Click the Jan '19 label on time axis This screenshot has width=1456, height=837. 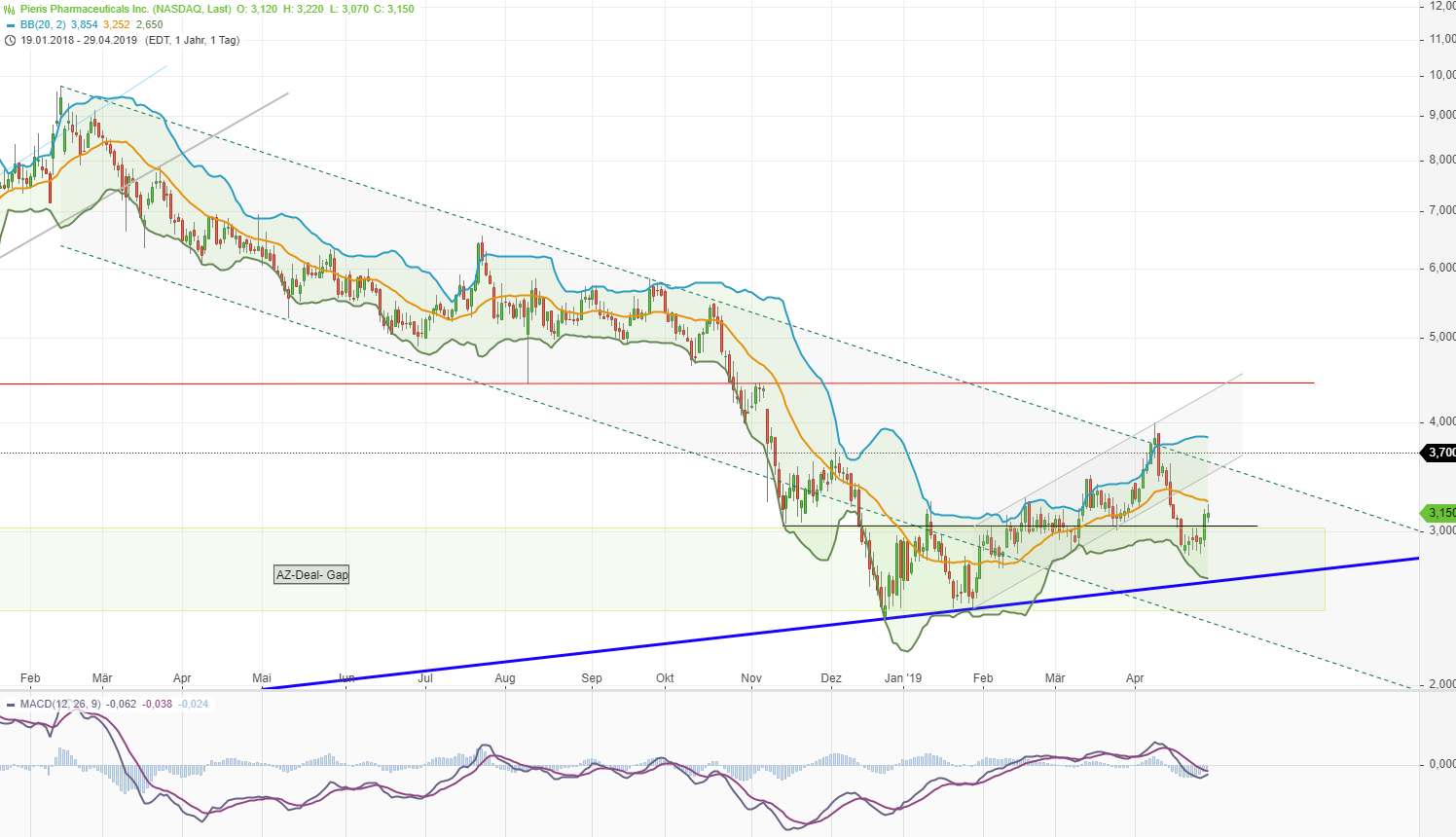(902, 678)
